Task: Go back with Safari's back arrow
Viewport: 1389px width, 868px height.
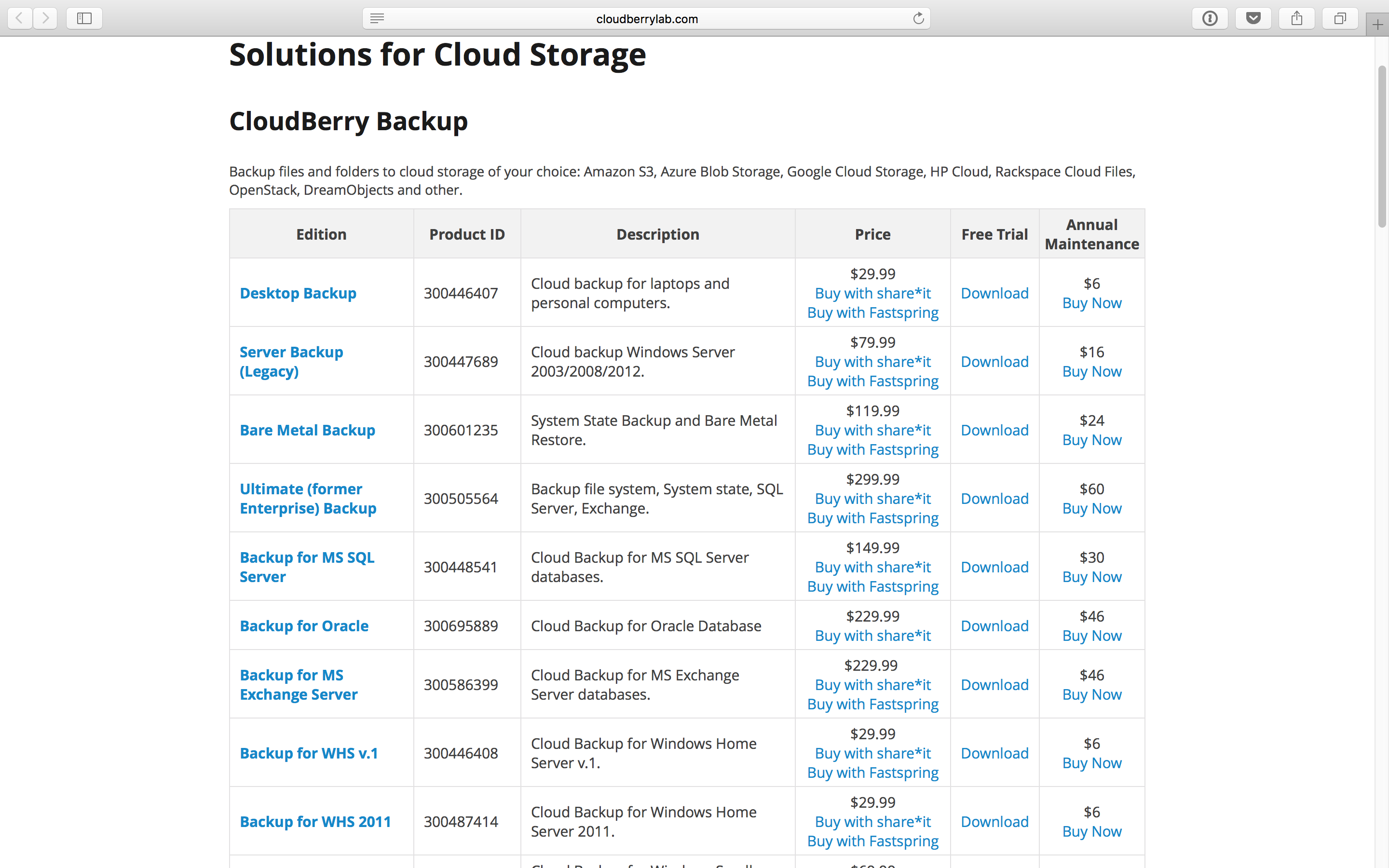Action: pyautogui.click(x=19, y=18)
